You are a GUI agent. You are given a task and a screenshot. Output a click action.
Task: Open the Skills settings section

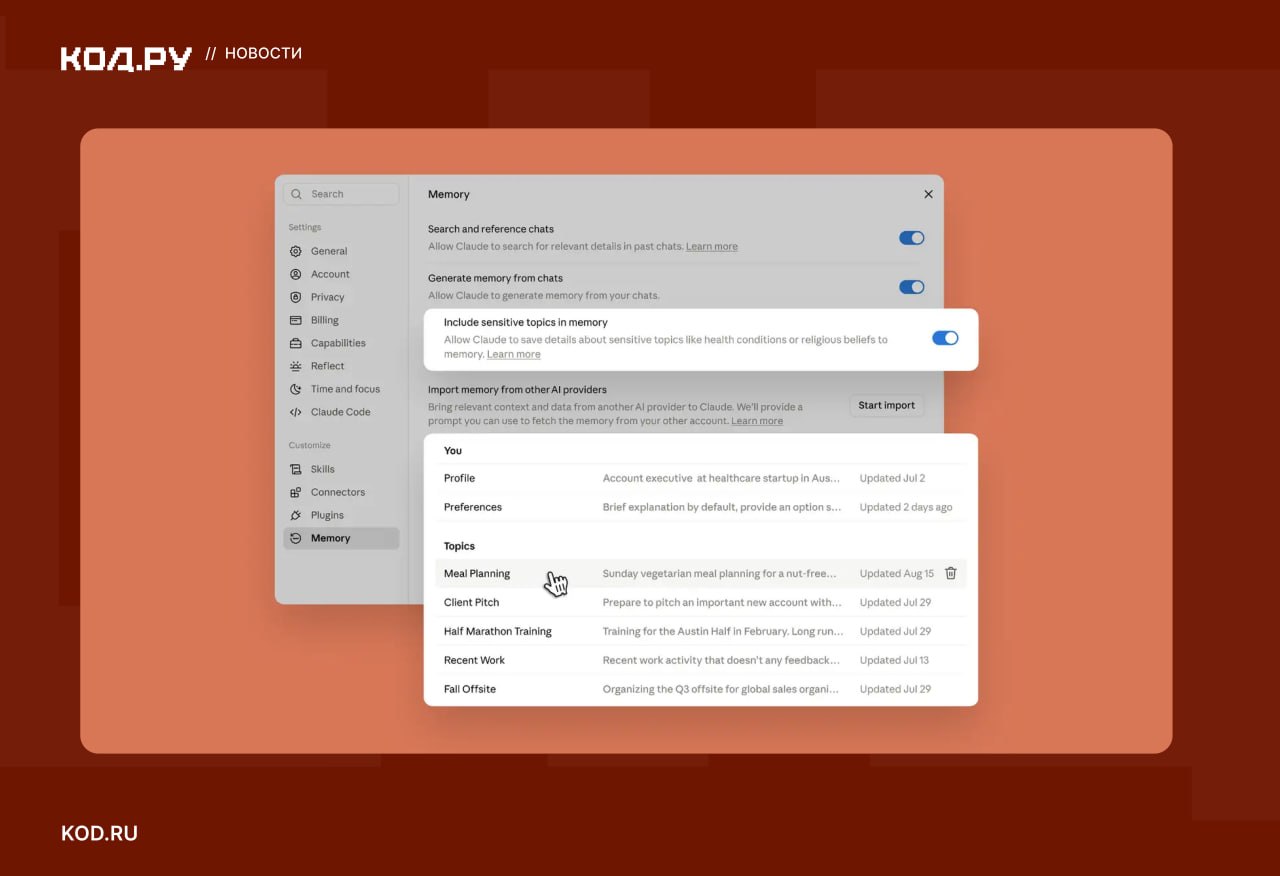point(341,469)
